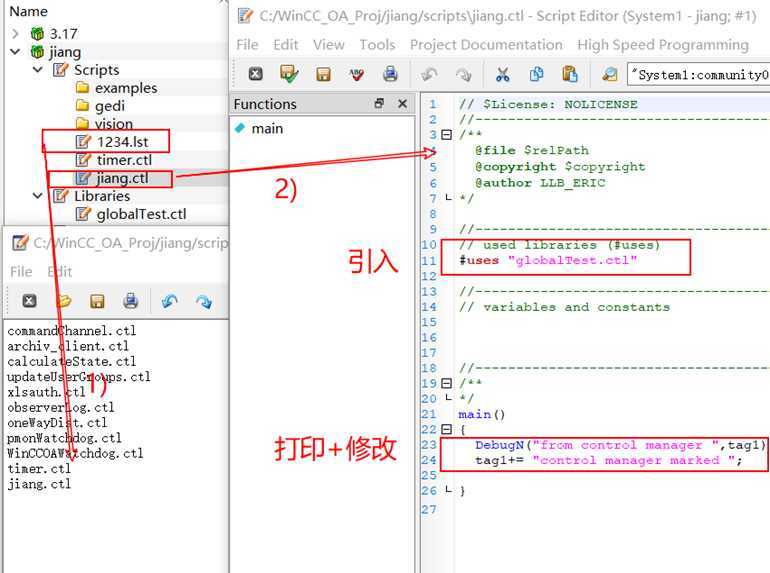Image resolution: width=770 pixels, height=573 pixels.
Task: Click calculateState.ctl line in list file
Action: coord(72,361)
